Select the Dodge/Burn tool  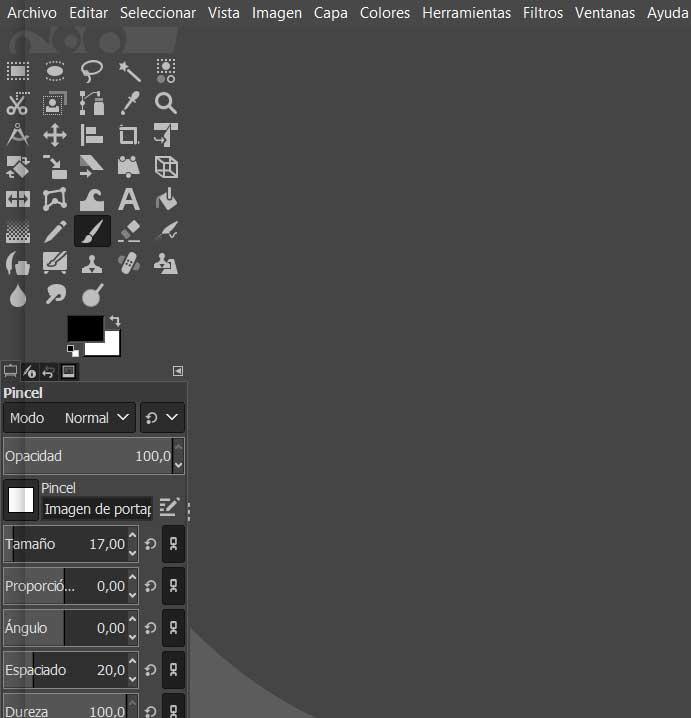pos(92,295)
